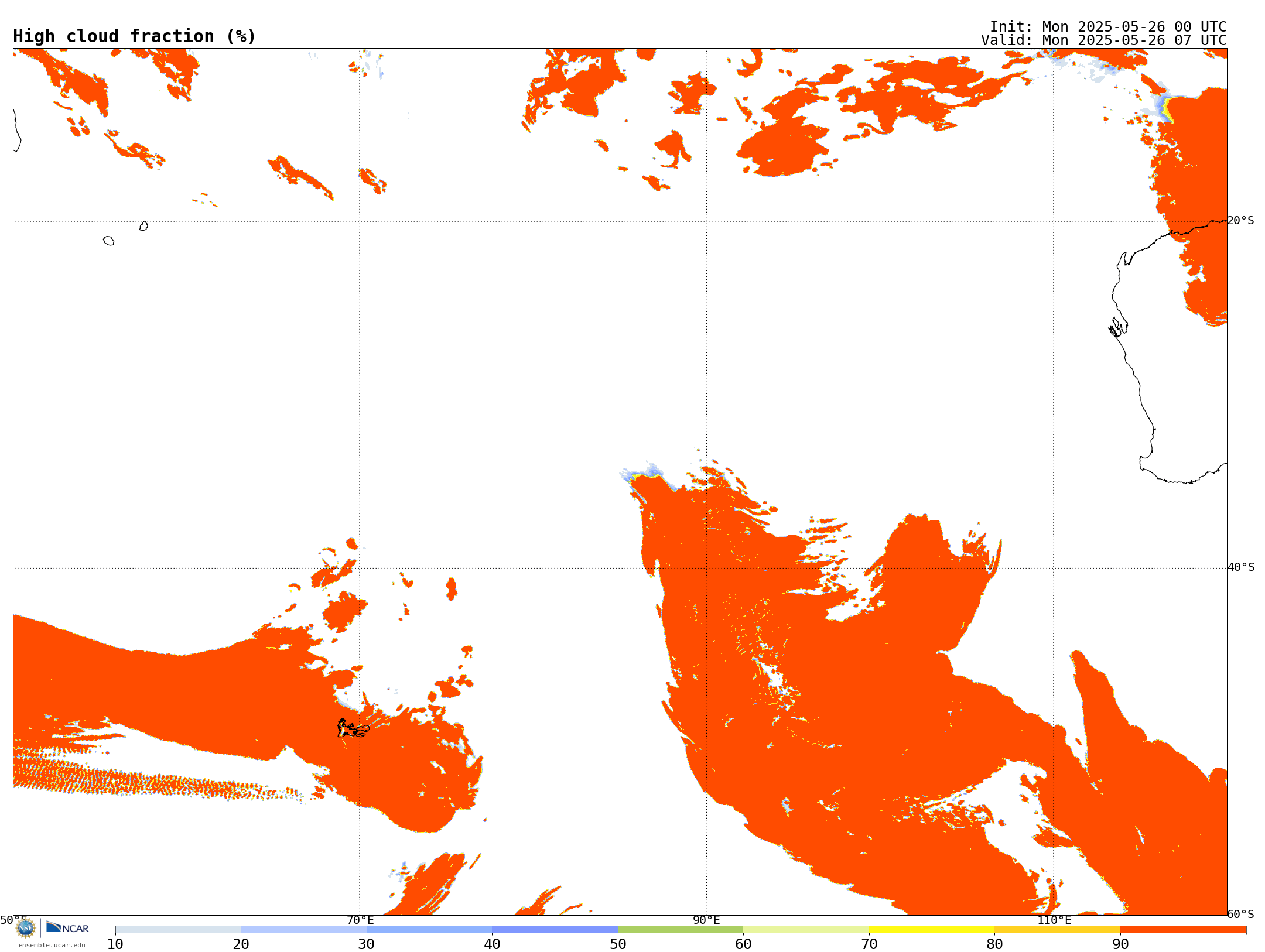
Task: Click the colorbar tick label 10
Action: (x=115, y=944)
